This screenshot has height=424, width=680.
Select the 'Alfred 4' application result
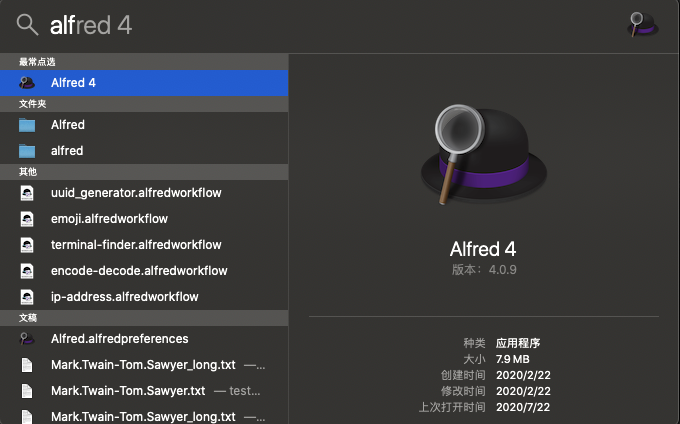[144, 83]
